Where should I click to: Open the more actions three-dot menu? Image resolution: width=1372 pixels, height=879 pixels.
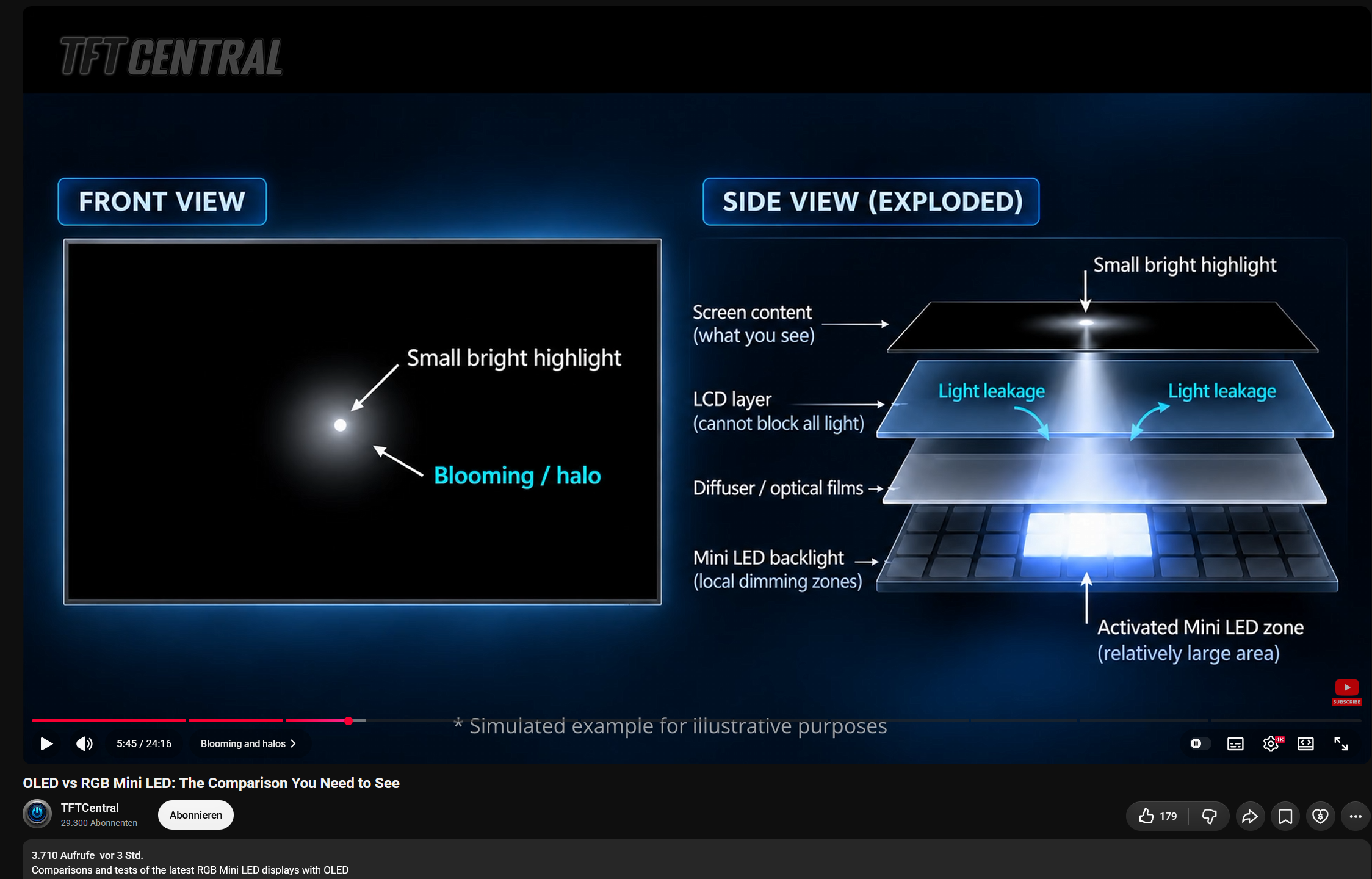pos(1356,816)
